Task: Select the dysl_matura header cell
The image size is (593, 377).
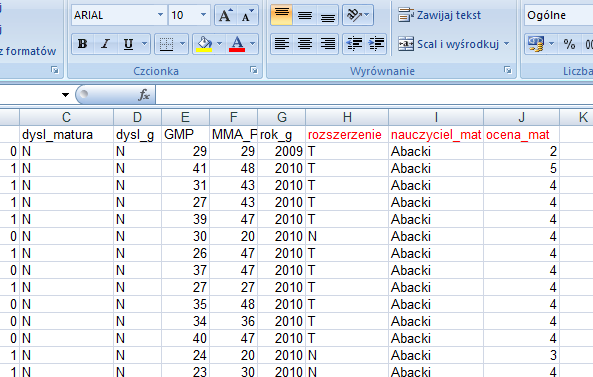Action: 67,134
